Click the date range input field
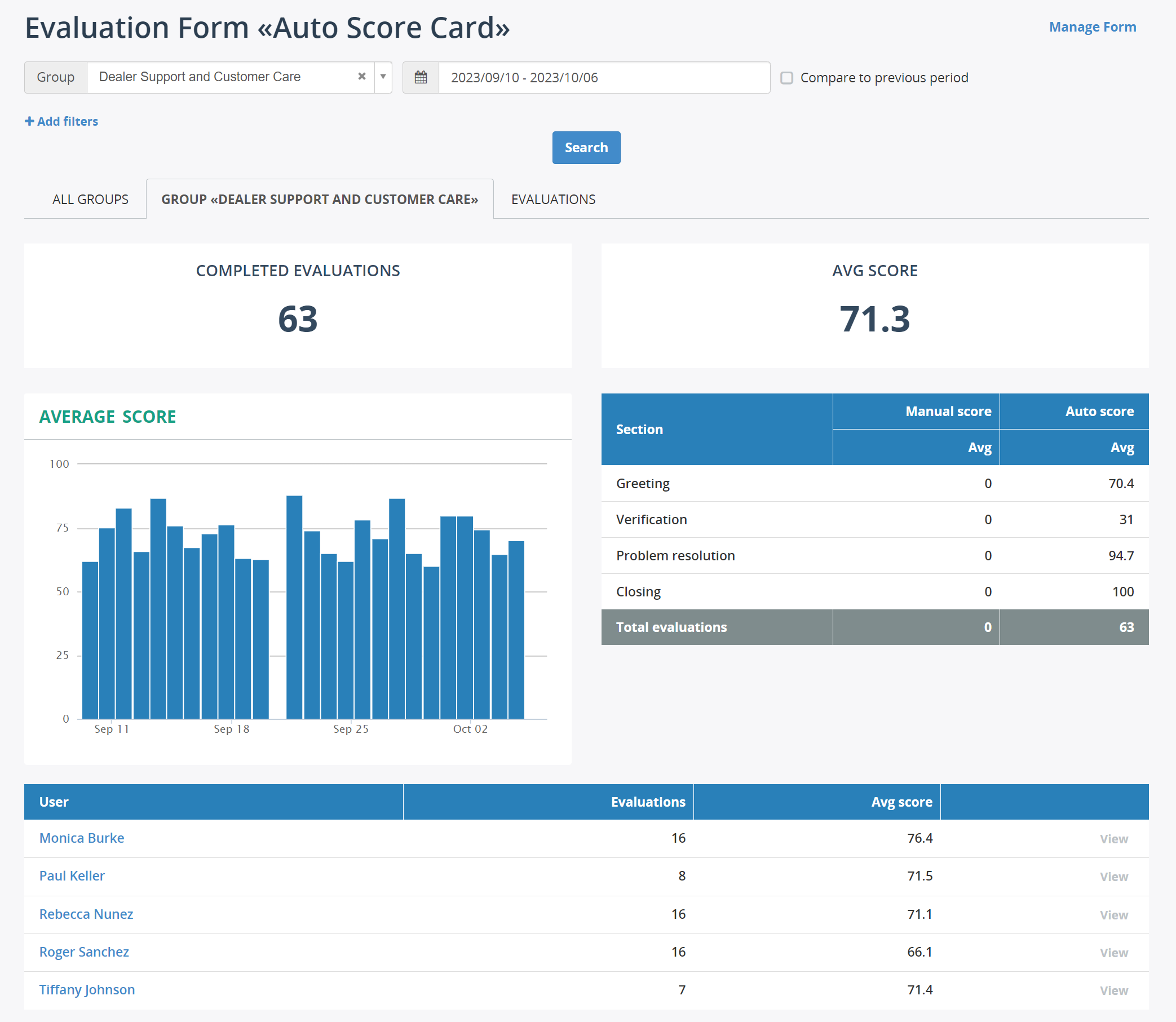 point(599,77)
